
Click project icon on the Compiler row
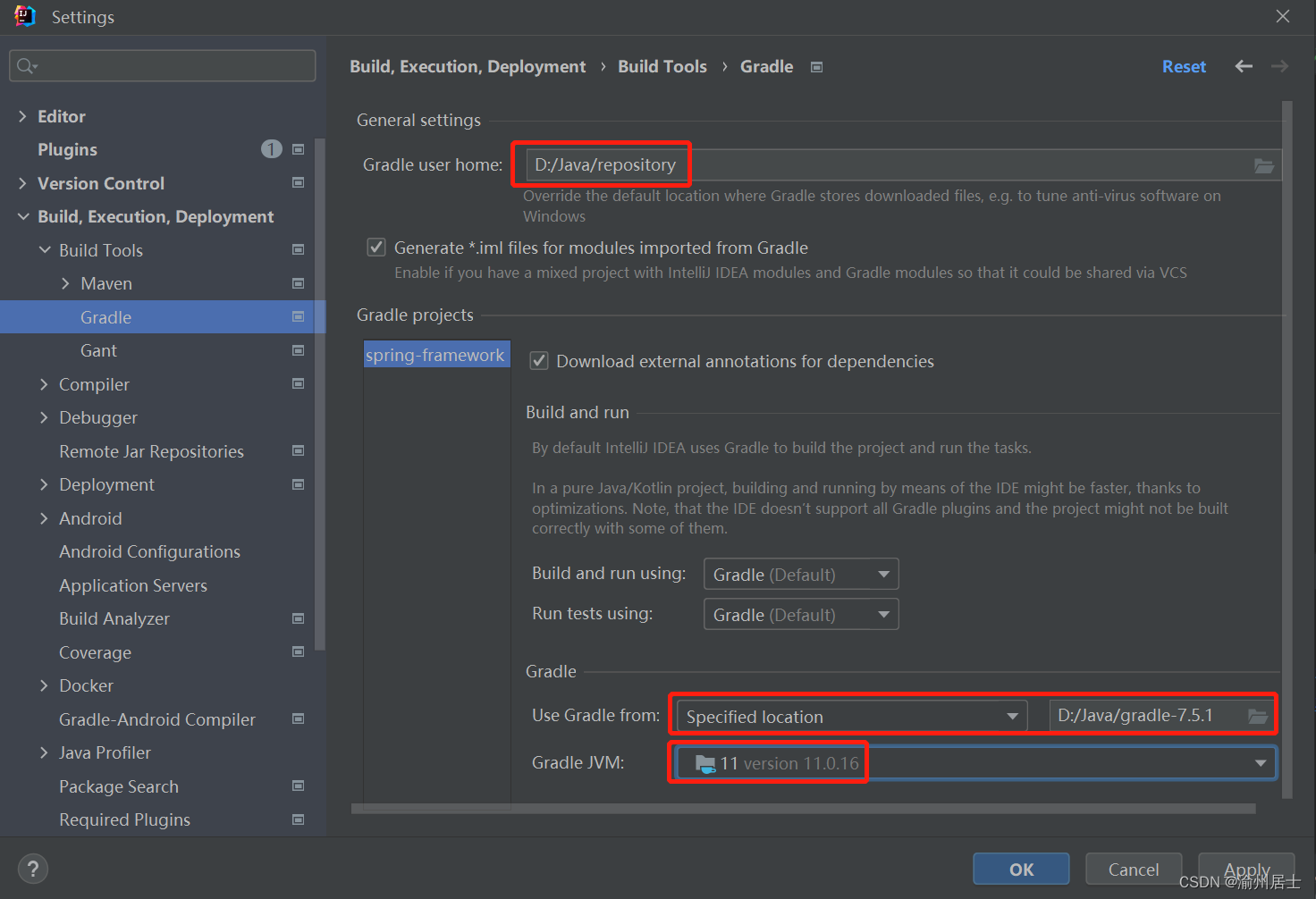pos(299,383)
